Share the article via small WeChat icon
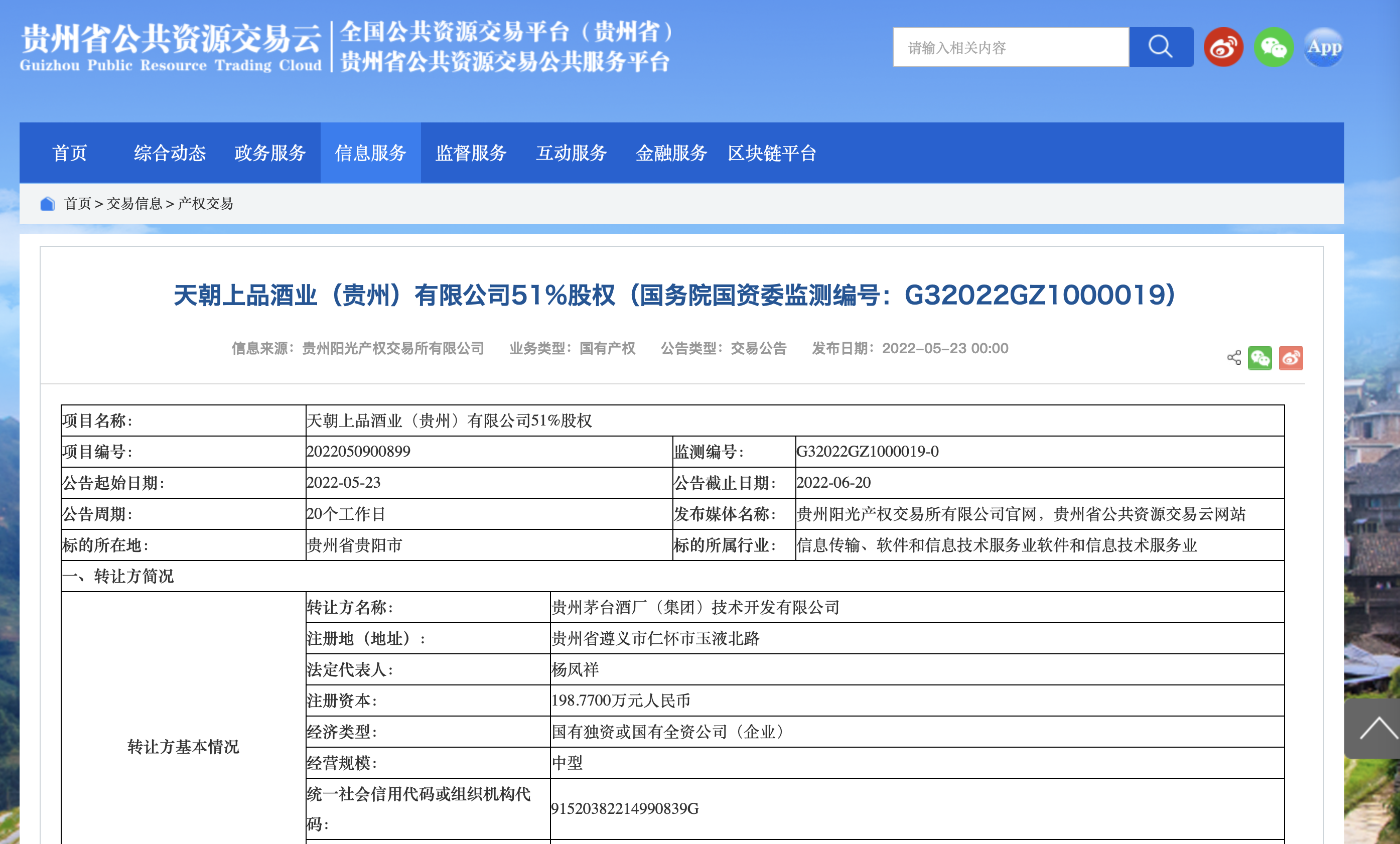The width and height of the screenshot is (1400, 844). pos(1259,358)
